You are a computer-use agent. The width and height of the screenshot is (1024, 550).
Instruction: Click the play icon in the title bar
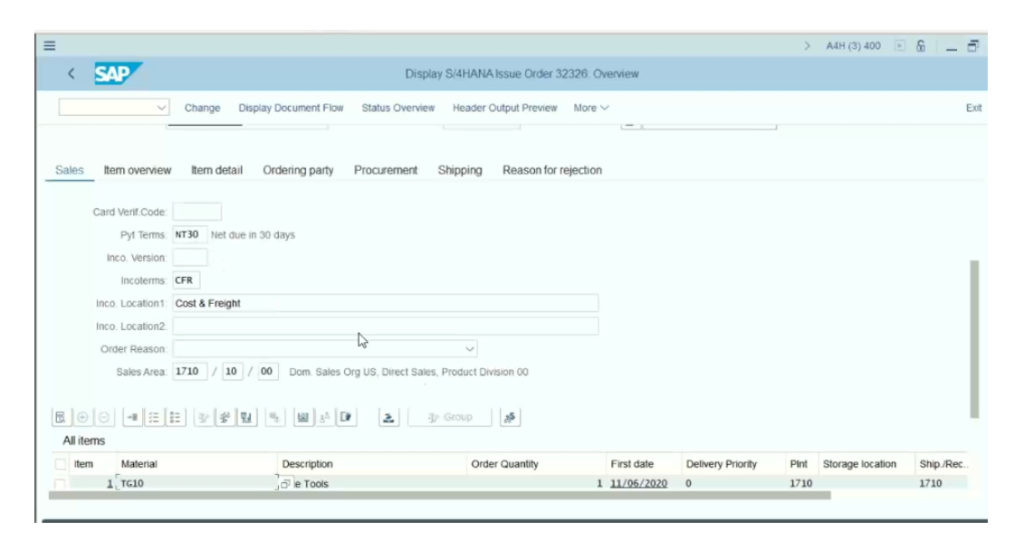tap(900, 46)
